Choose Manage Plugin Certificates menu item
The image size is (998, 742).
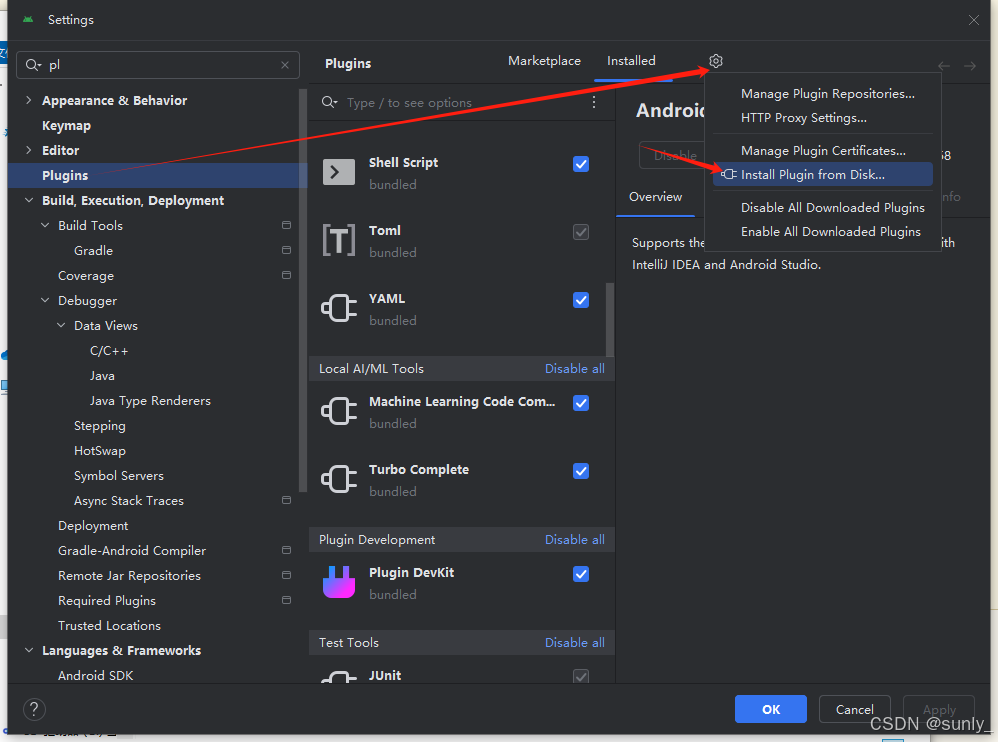(822, 151)
